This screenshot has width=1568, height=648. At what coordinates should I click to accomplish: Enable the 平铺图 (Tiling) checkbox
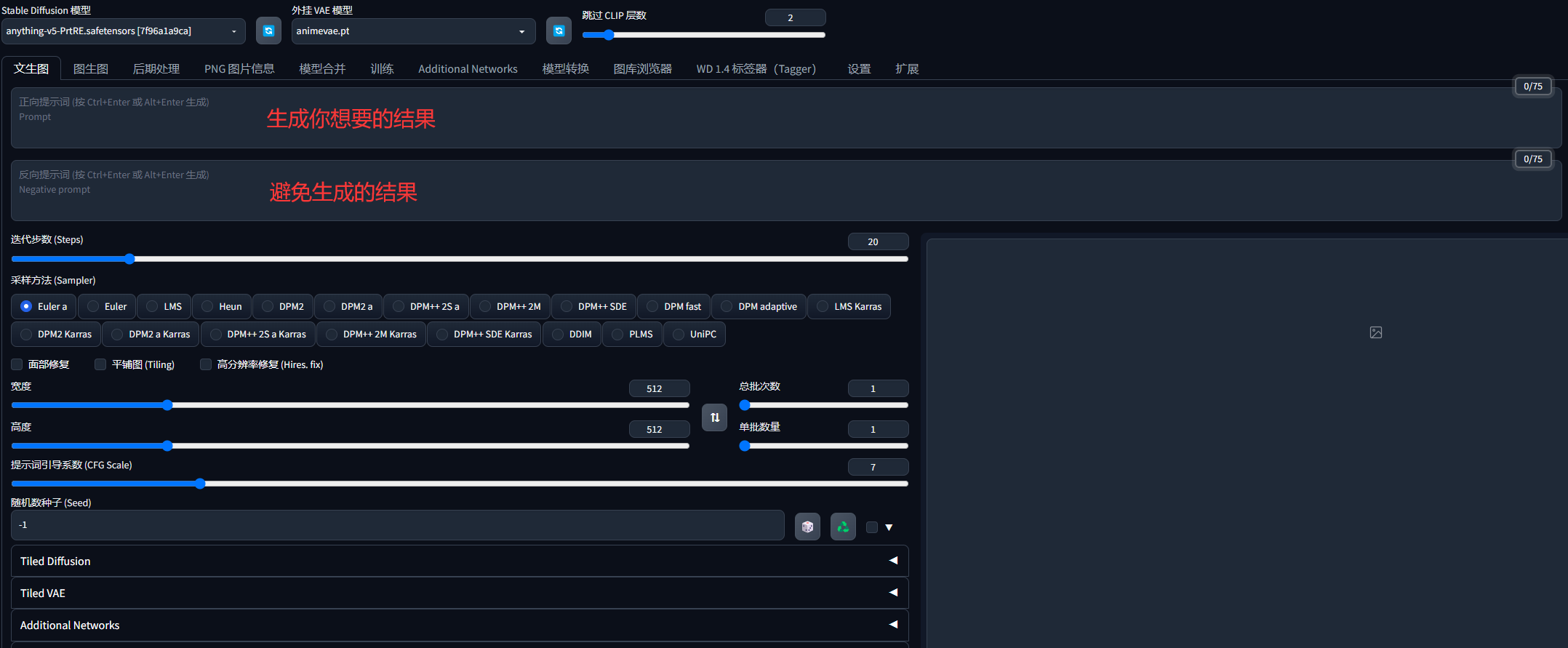click(100, 364)
